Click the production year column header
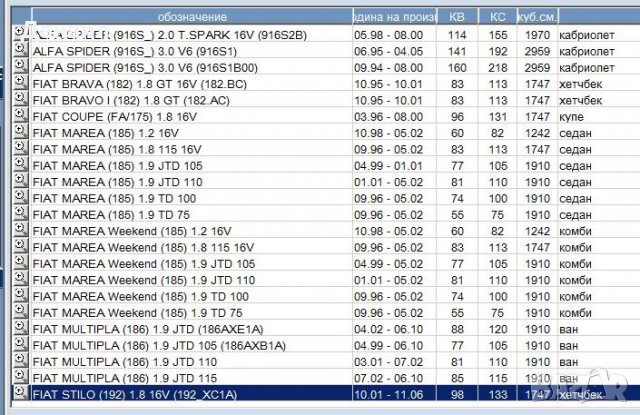This screenshot has width=640, height=415. [x=395, y=17]
